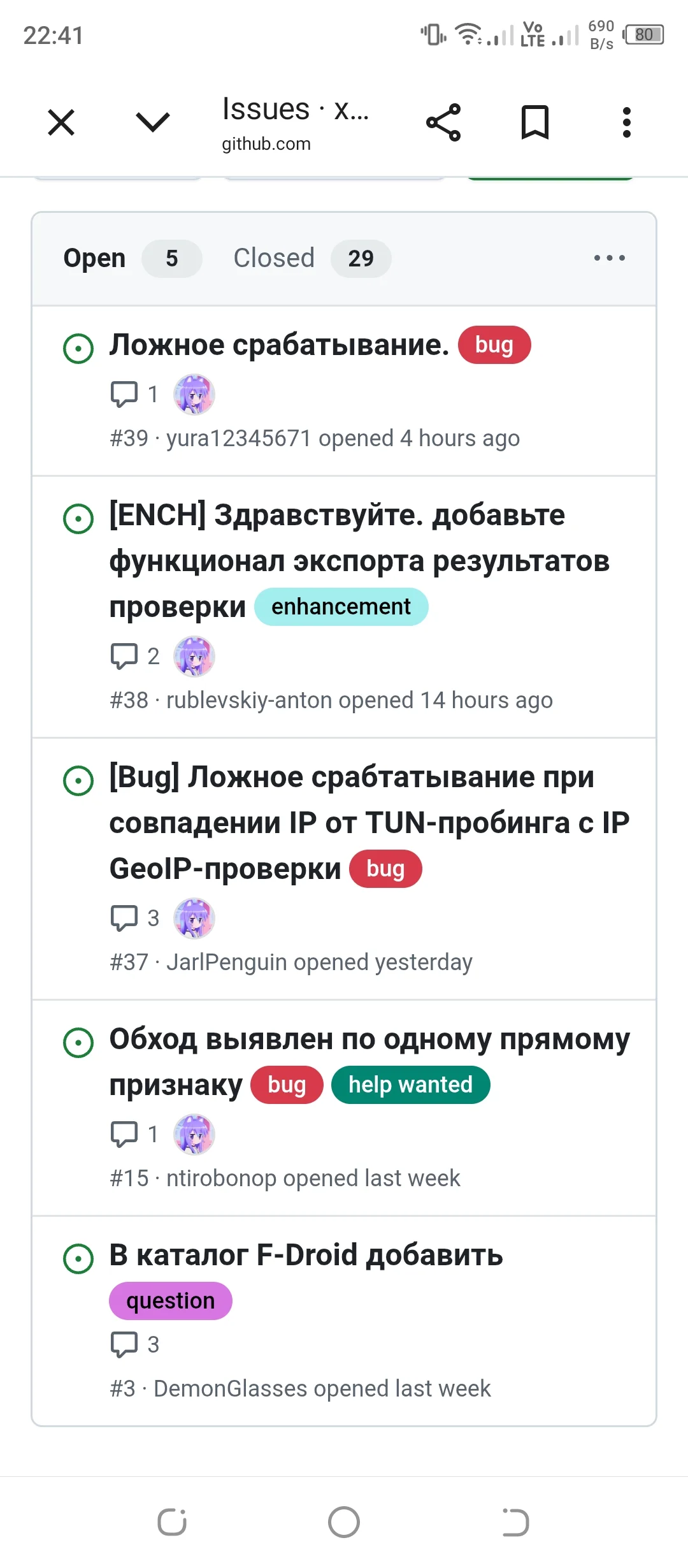688x1568 pixels.
Task: Click comment icon on issue #37
Action: click(x=124, y=918)
